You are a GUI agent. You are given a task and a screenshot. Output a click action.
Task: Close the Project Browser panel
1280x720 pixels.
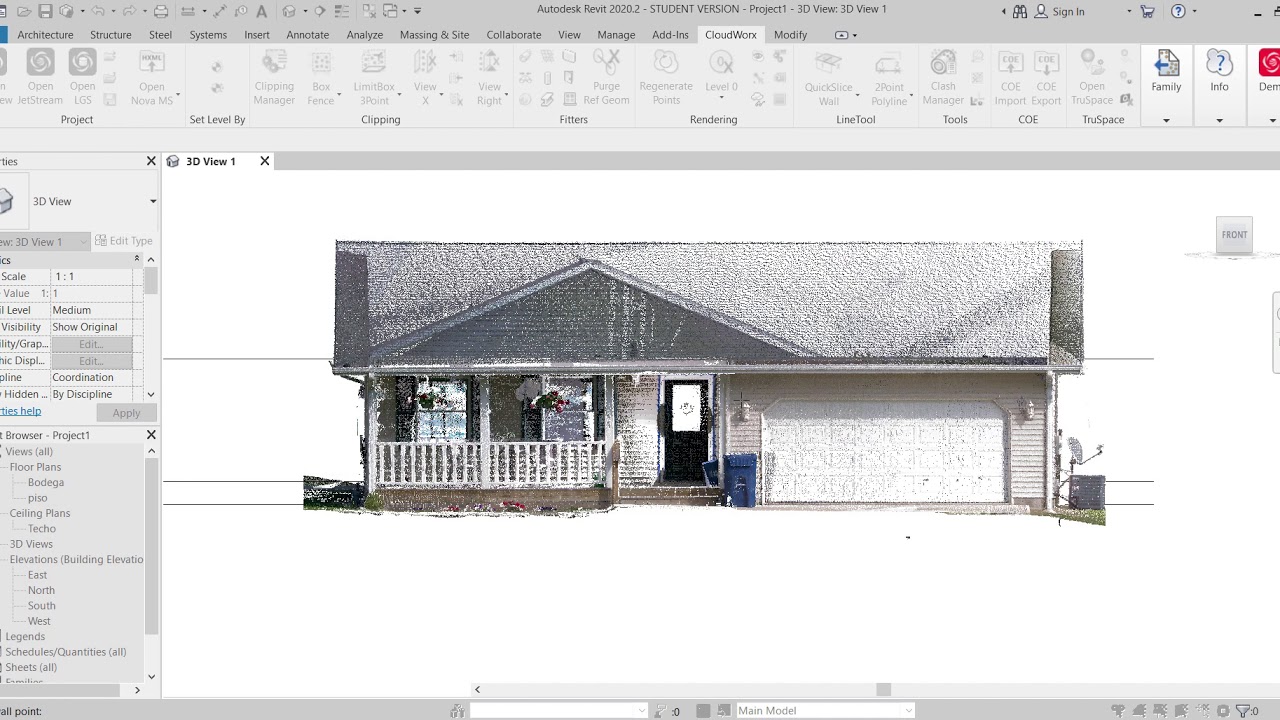click(x=151, y=435)
